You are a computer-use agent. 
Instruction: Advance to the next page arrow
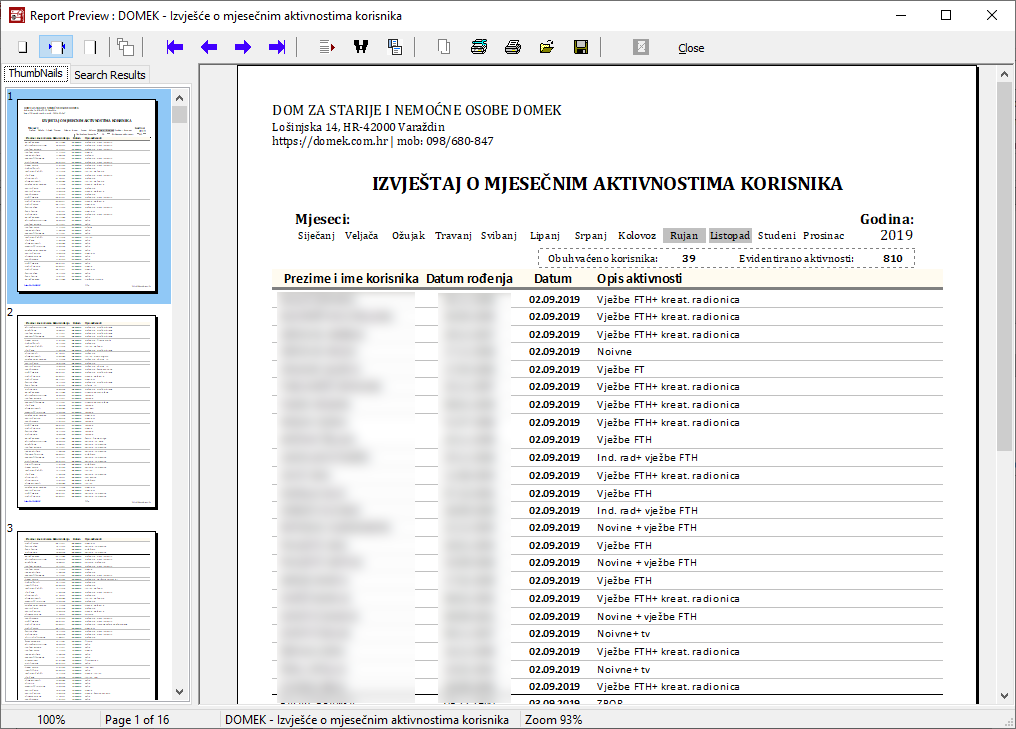point(243,47)
